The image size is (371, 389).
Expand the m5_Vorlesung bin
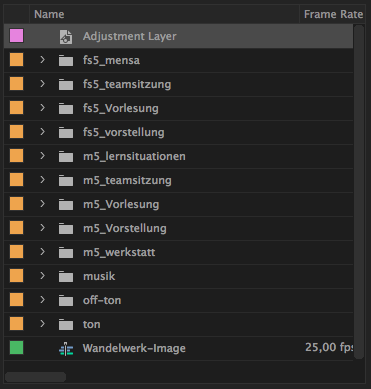click(42, 204)
